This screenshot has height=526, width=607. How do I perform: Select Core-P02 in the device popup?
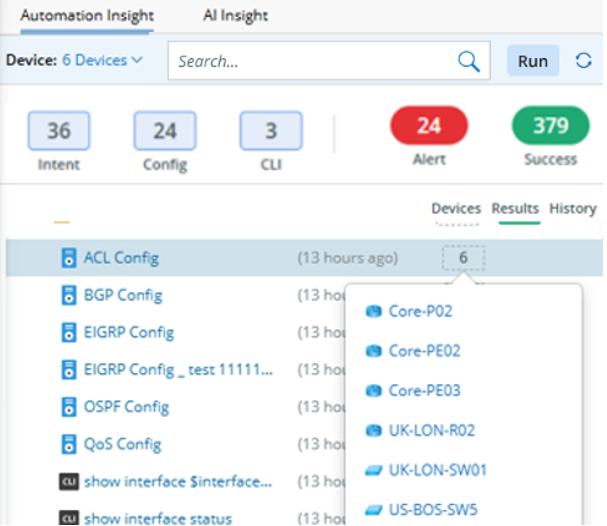[420, 311]
